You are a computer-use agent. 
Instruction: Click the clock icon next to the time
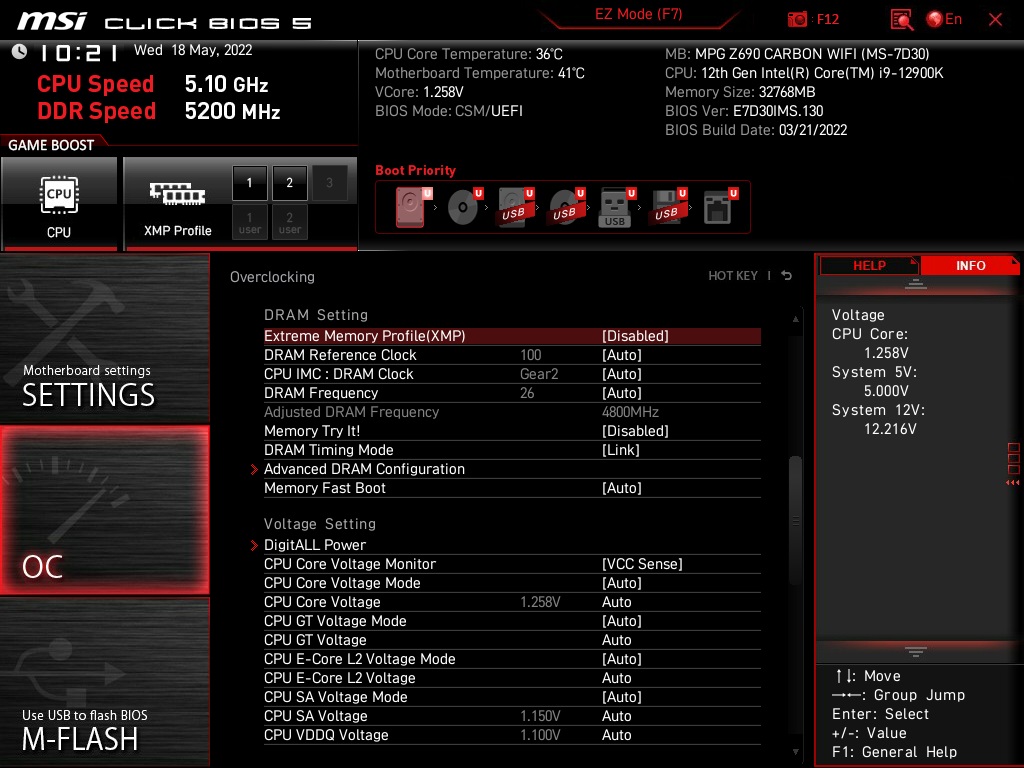click(x=20, y=52)
